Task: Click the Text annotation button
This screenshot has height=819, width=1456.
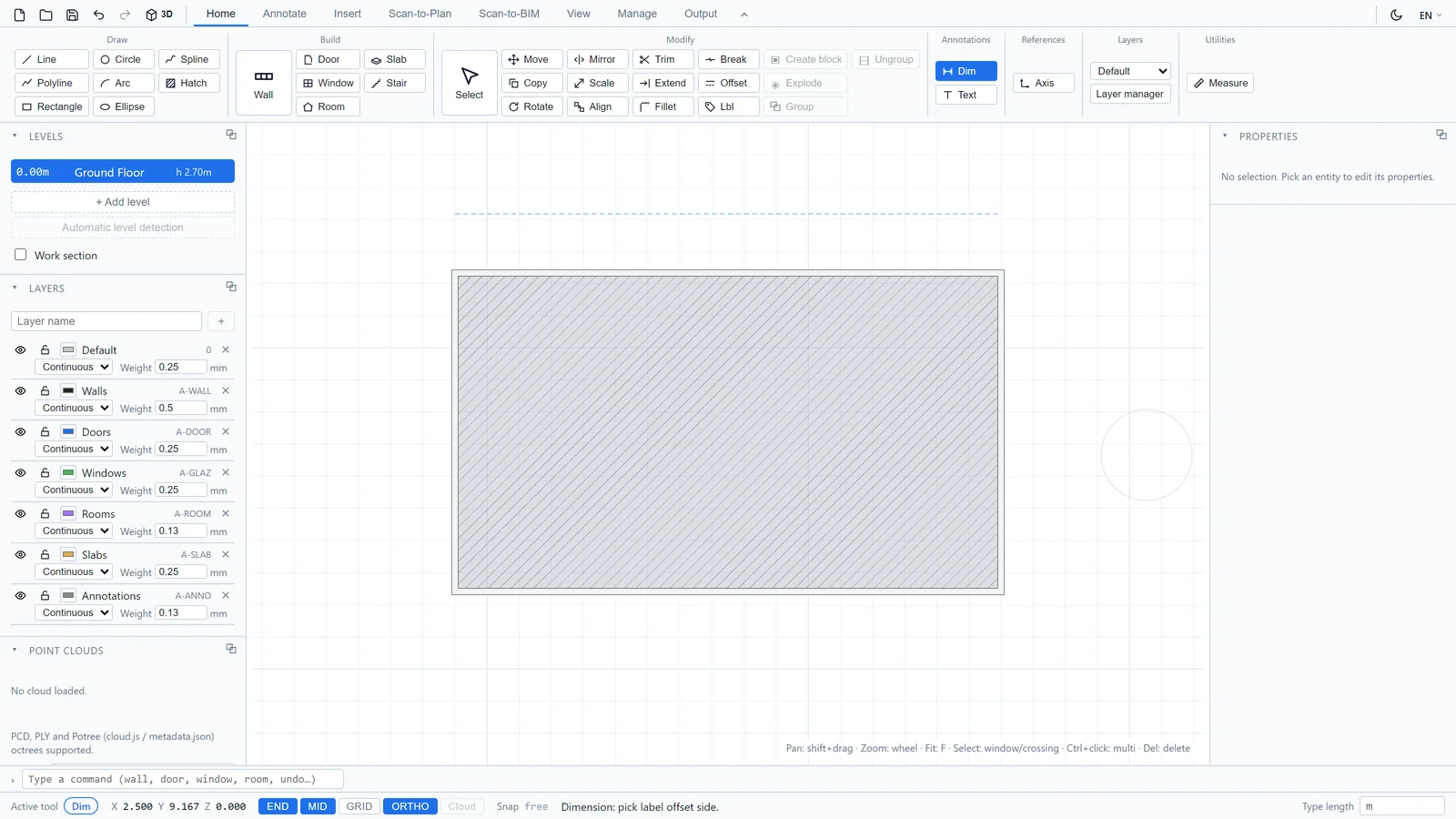Action: click(x=966, y=95)
